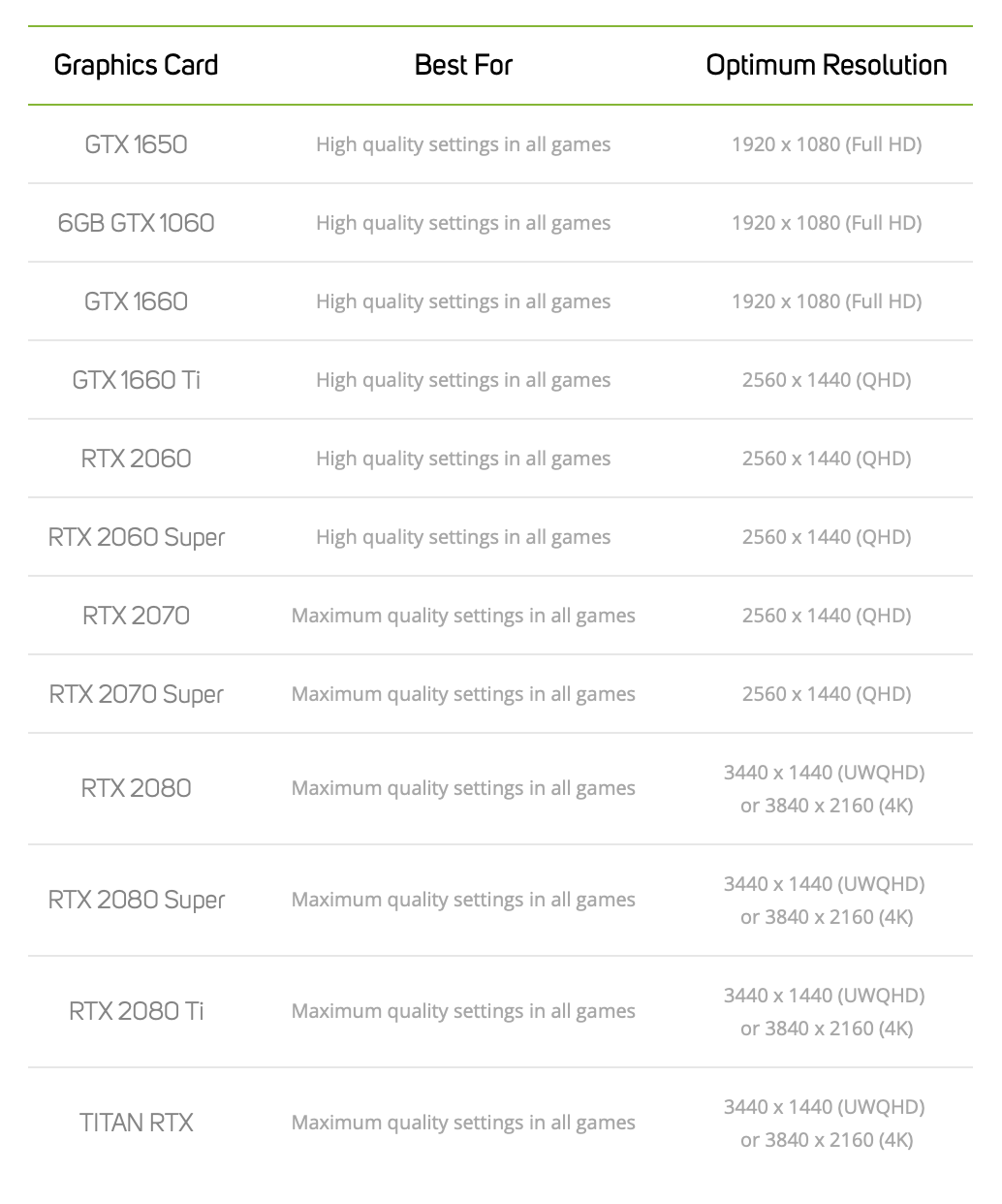1002x1204 pixels.
Task: Click the RTX 2080 card name
Action: point(136,788)
